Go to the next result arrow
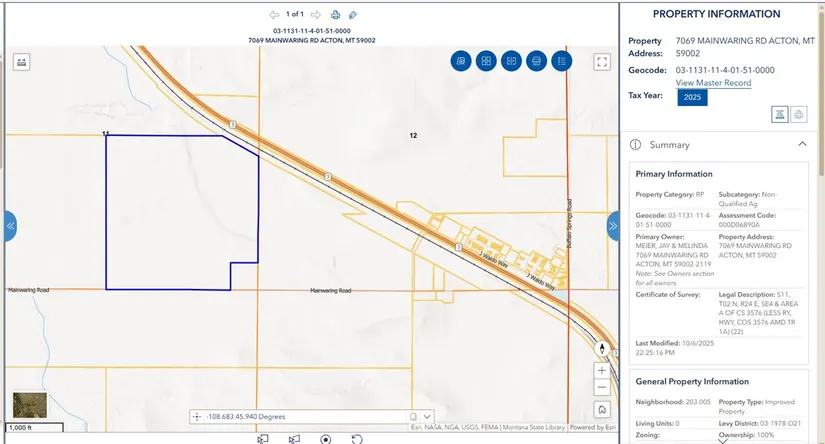The height and width of the screenshot is (444, 825). click(316, 15)
